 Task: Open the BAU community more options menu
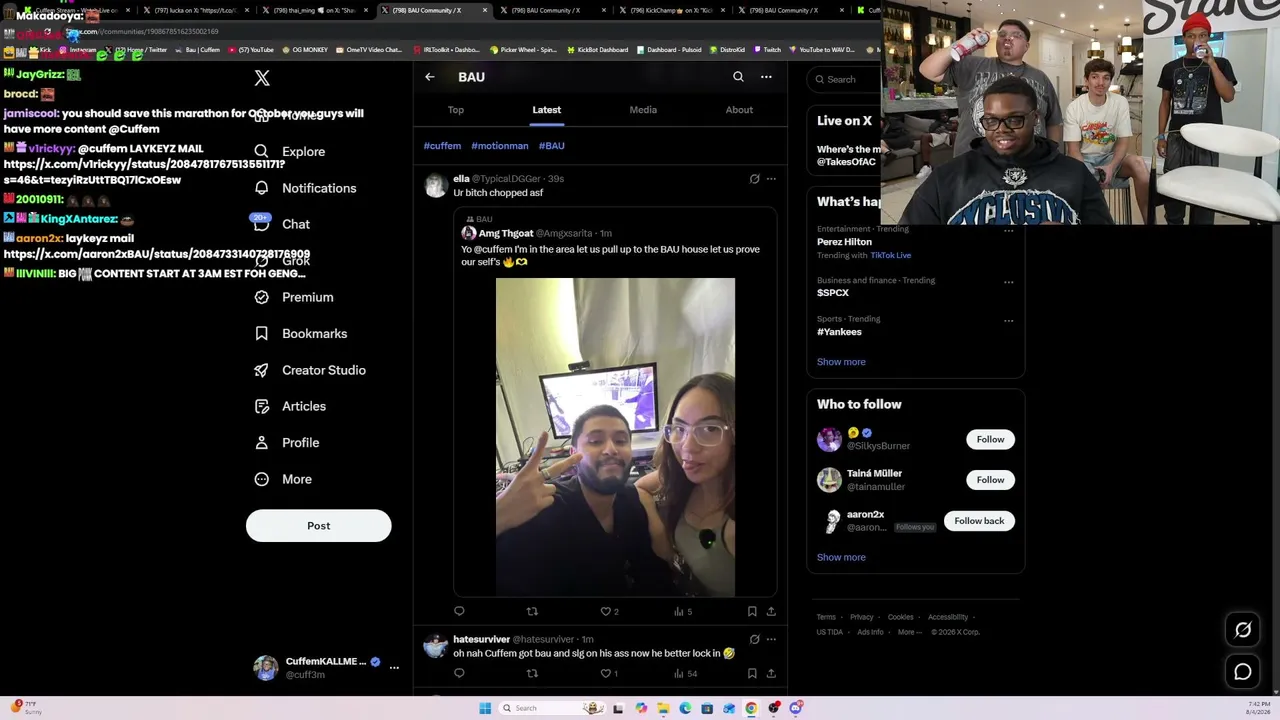(766, 77)
